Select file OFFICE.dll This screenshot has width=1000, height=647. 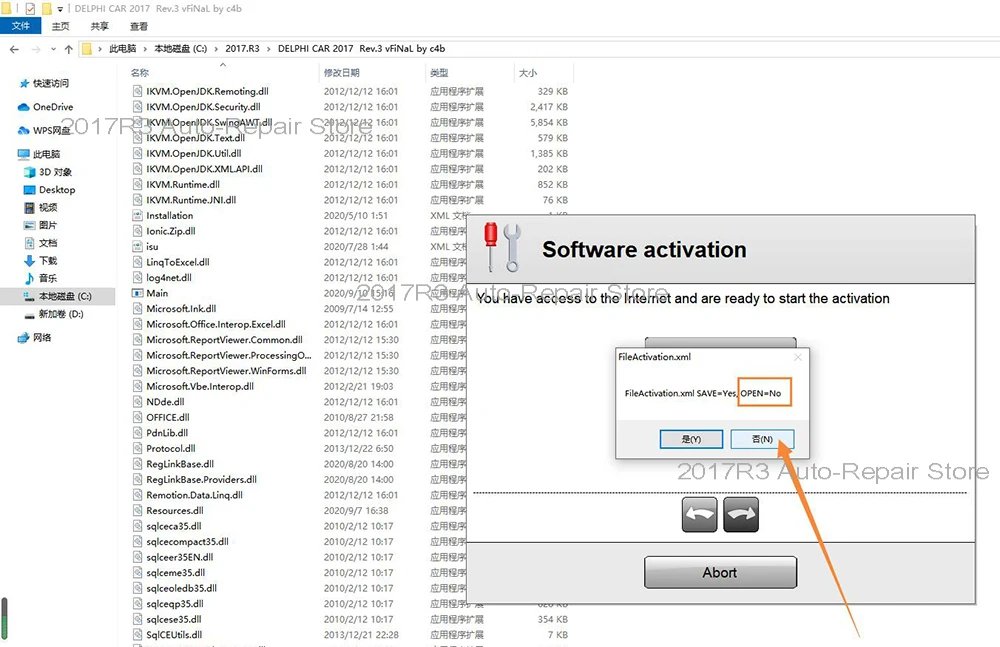point(168,417)
